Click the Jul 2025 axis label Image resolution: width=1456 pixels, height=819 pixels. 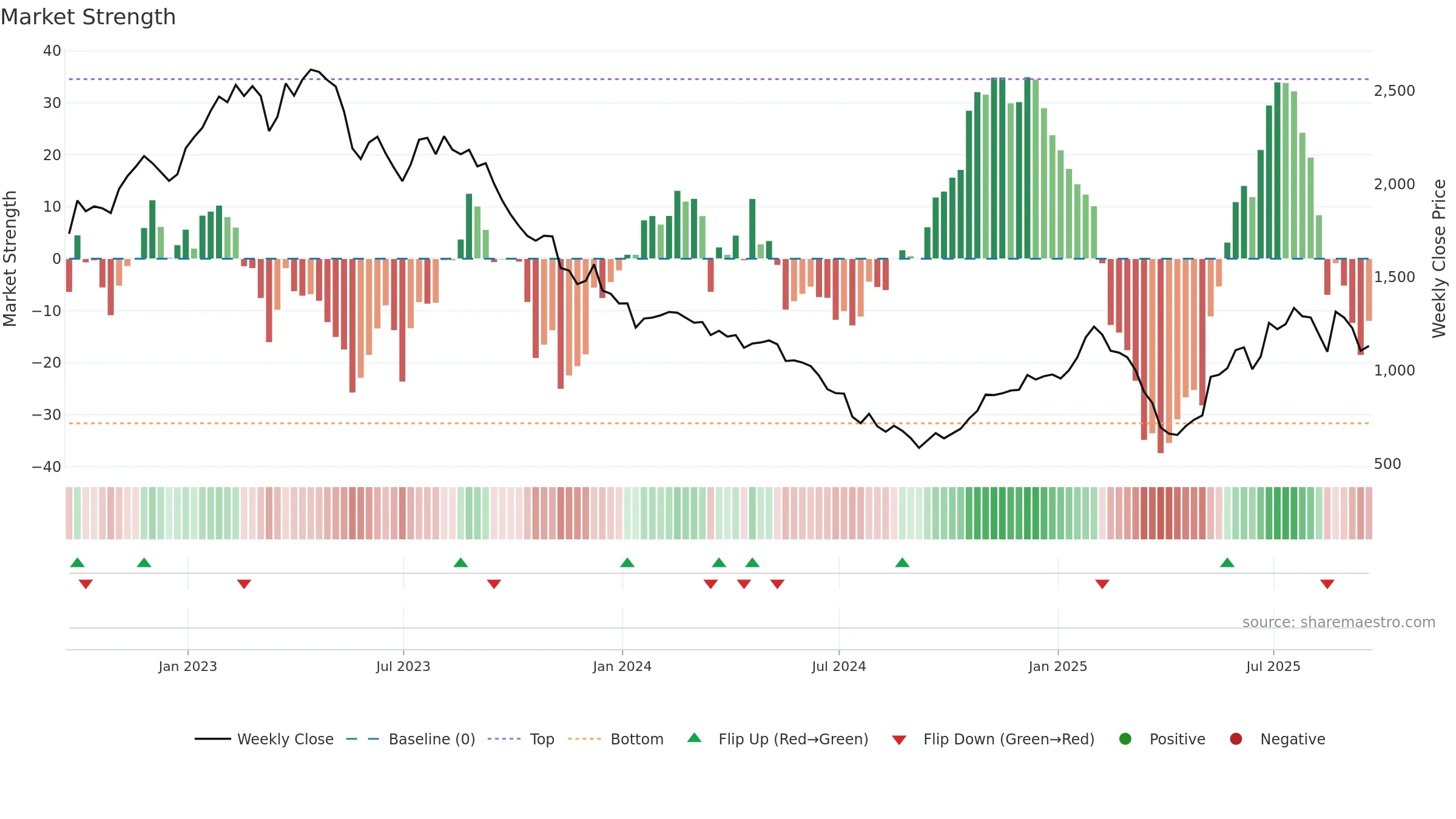(x=1273, y=666)
